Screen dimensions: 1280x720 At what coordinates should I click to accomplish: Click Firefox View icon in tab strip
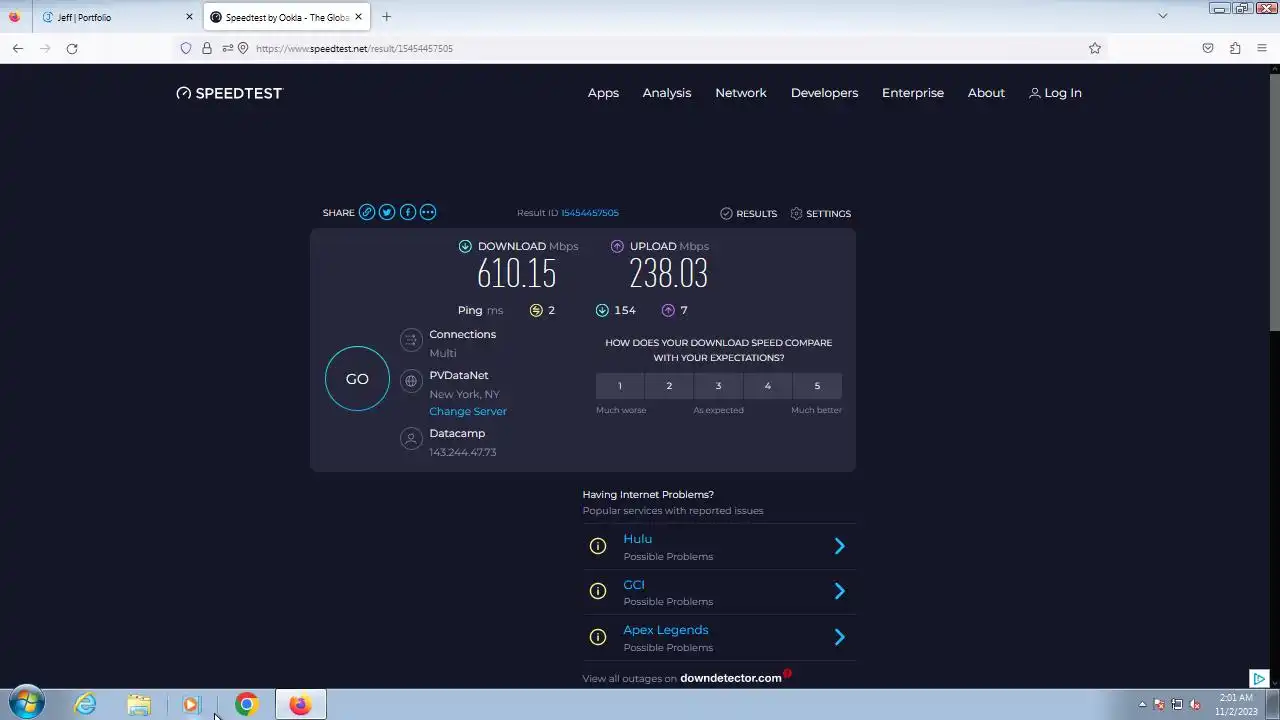click(x=14, y=17)
